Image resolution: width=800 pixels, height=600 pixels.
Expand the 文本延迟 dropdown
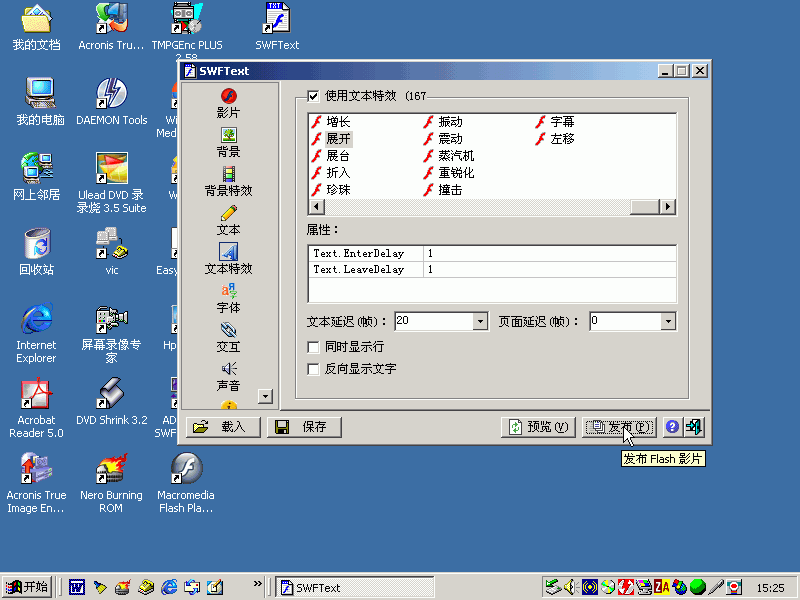[479, 321]
